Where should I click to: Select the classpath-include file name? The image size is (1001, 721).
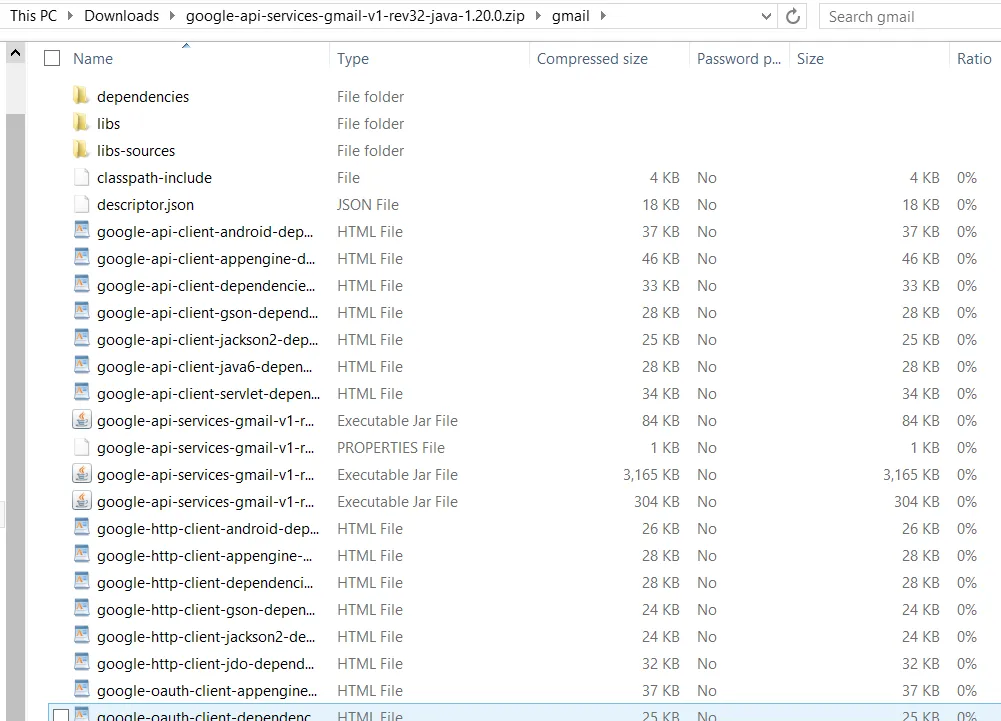154,178
